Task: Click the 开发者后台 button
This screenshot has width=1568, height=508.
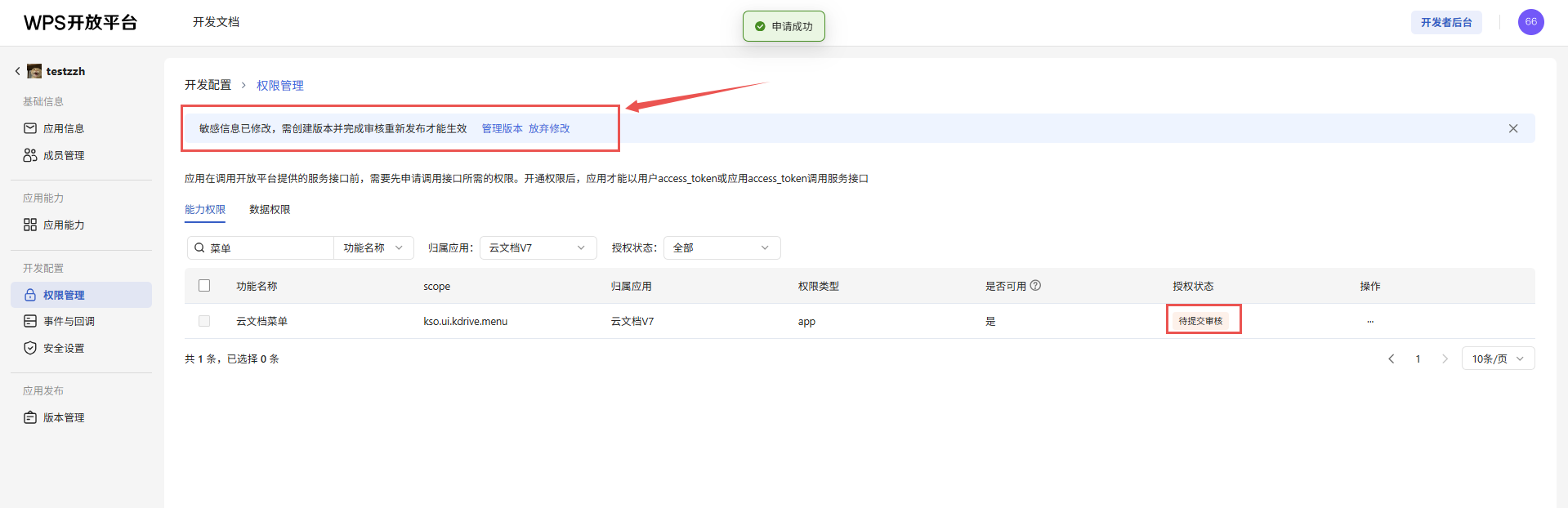Action: (x=1445, y=22)
